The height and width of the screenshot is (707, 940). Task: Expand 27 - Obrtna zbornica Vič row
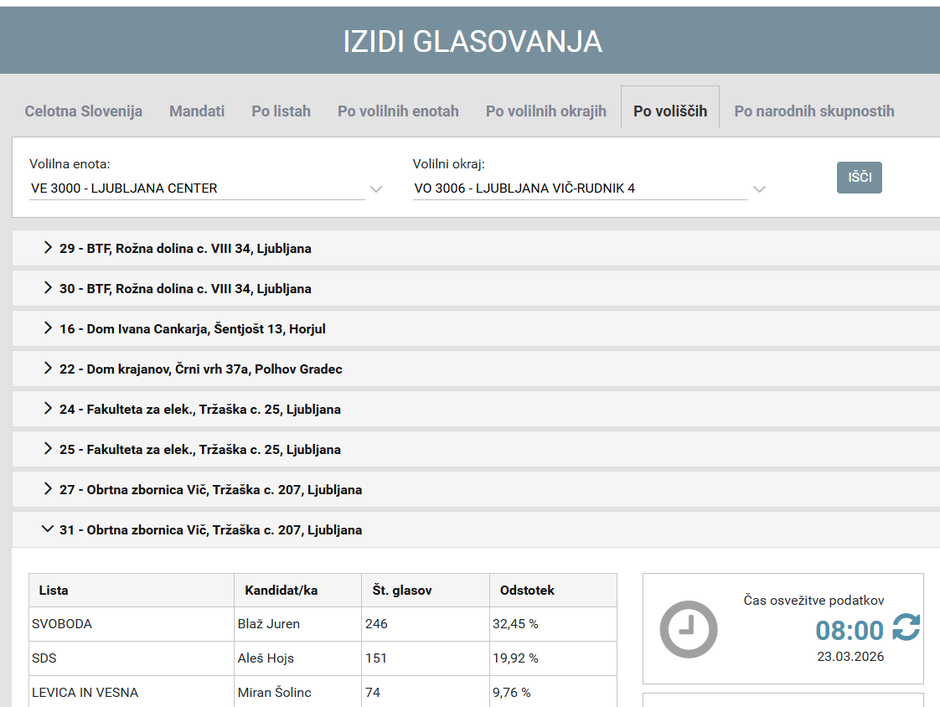coord(210,490)
